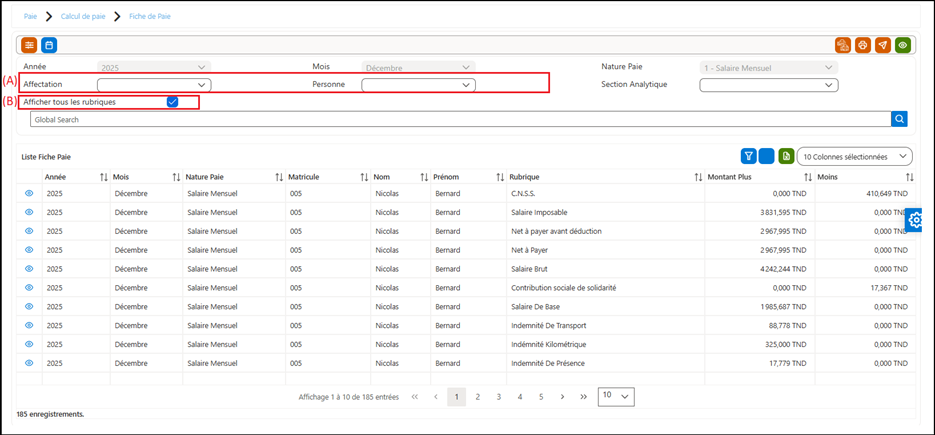This screenshot has height=435, width=935.
Task: Open the Section Analytique dropdown
Action: click(x=769, y=85)
